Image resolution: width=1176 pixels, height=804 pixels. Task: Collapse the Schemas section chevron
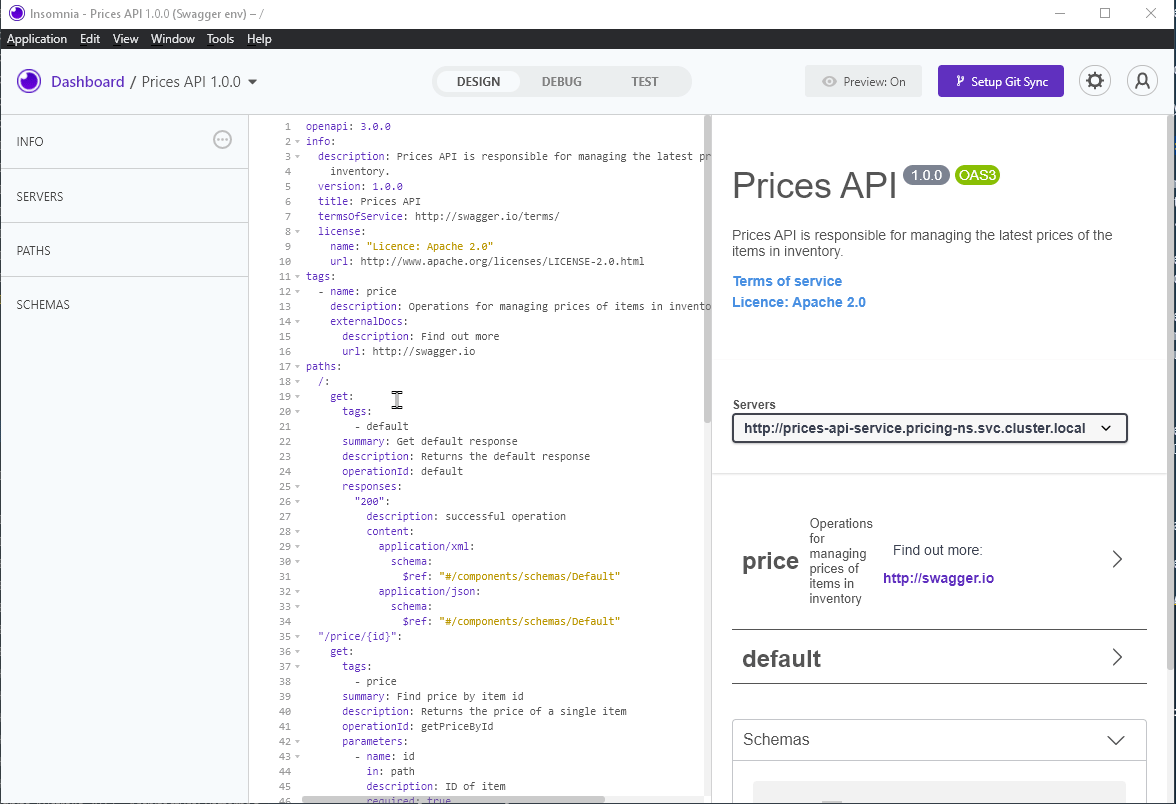pos(1116,740)
